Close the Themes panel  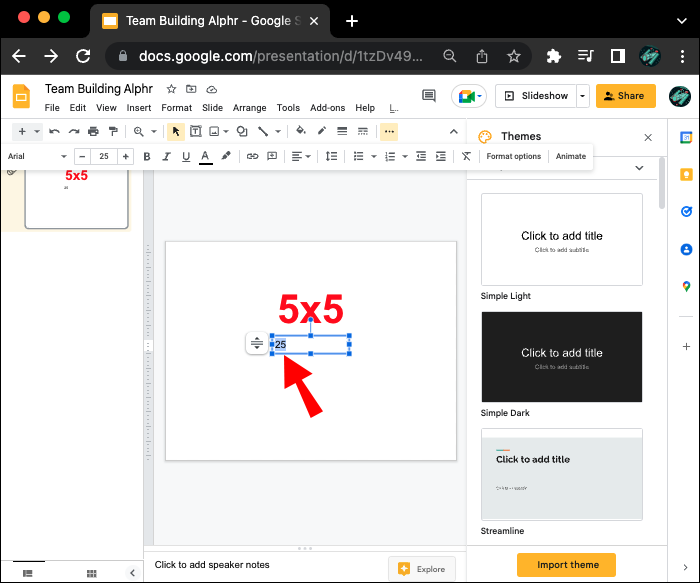(x=648, y=137)
